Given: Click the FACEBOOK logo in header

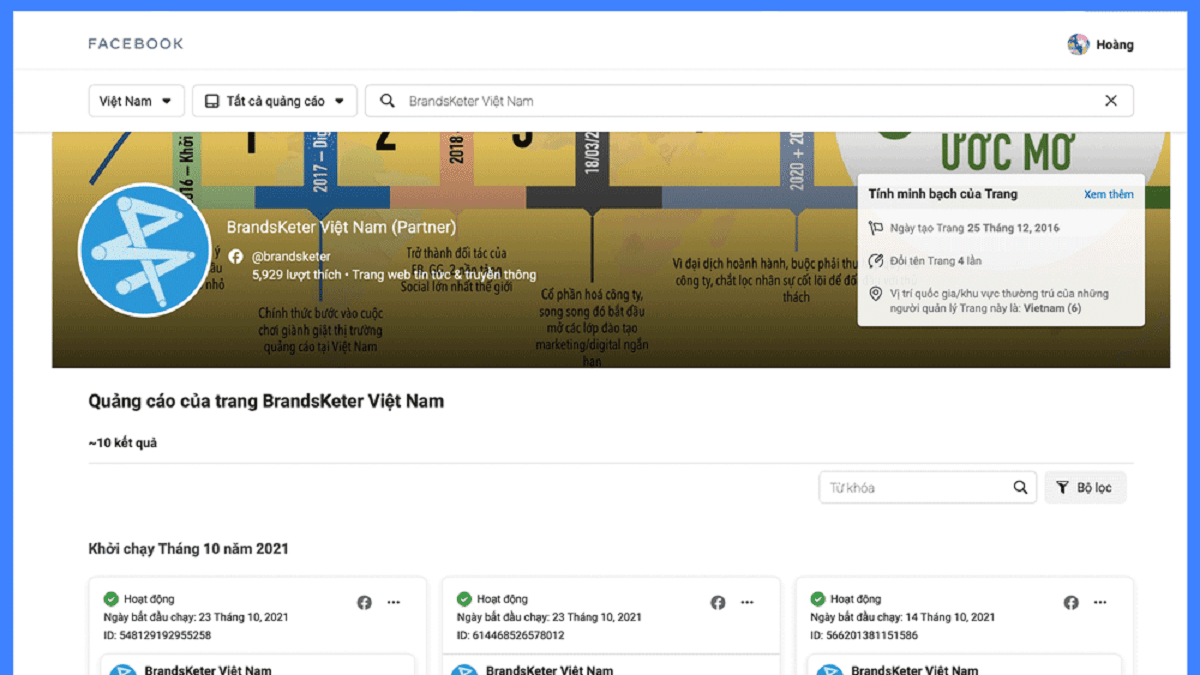Looking at the screenshot, I should point(136,44).
